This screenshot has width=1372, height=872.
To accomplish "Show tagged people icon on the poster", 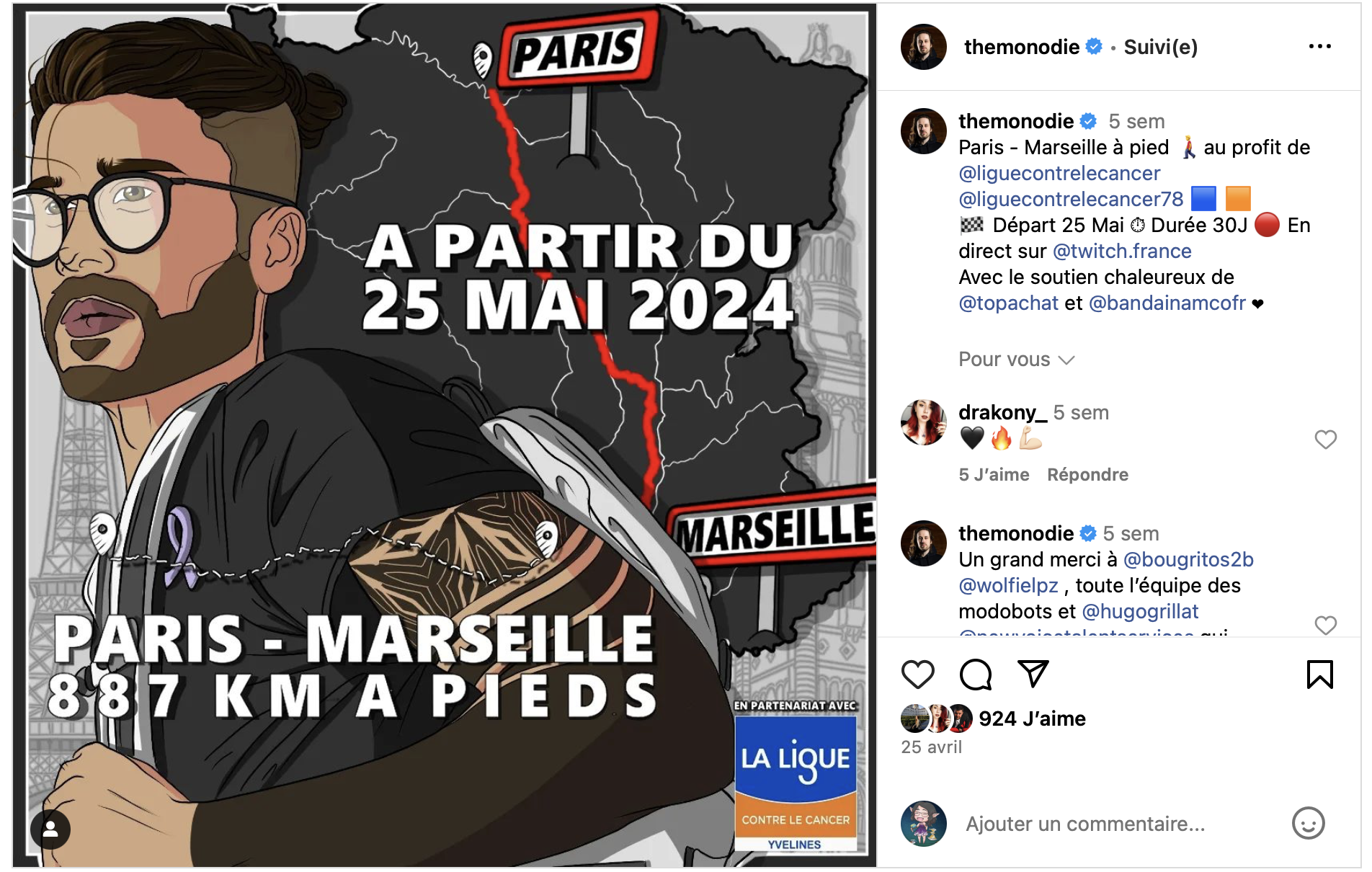I will point(50,829).
